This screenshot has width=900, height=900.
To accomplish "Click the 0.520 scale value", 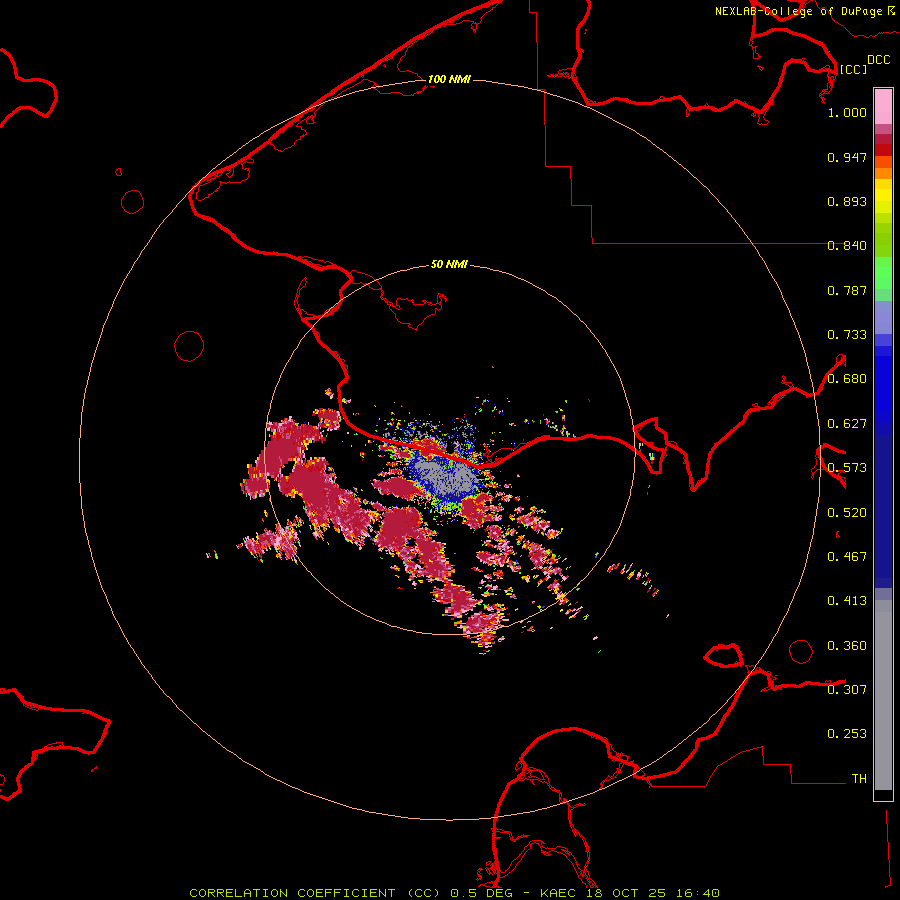I will [x=847, y=513].
